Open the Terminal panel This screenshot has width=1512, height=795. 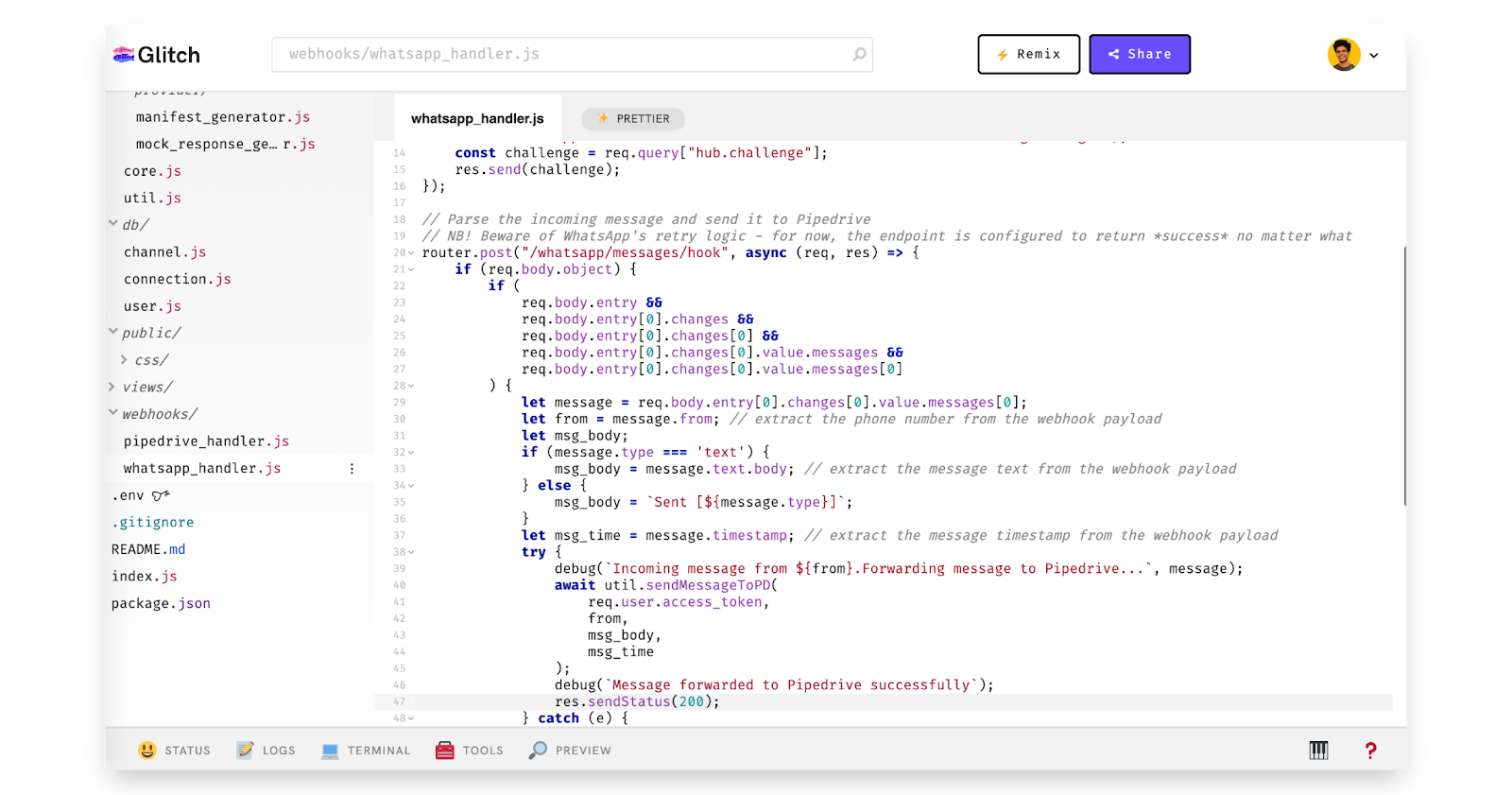[366, 751]
